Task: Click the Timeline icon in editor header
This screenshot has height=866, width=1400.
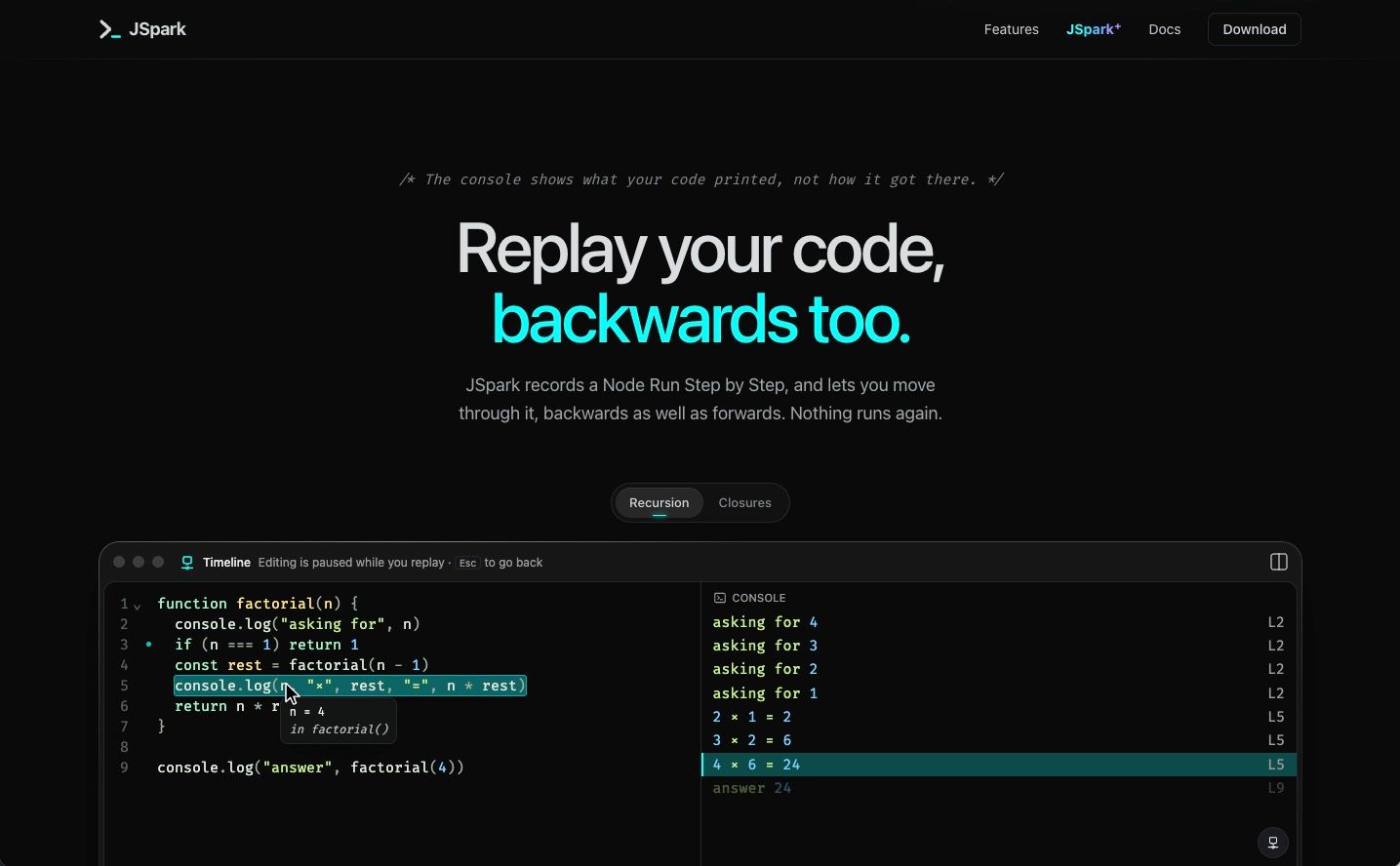Action: [x=187, y=563]
